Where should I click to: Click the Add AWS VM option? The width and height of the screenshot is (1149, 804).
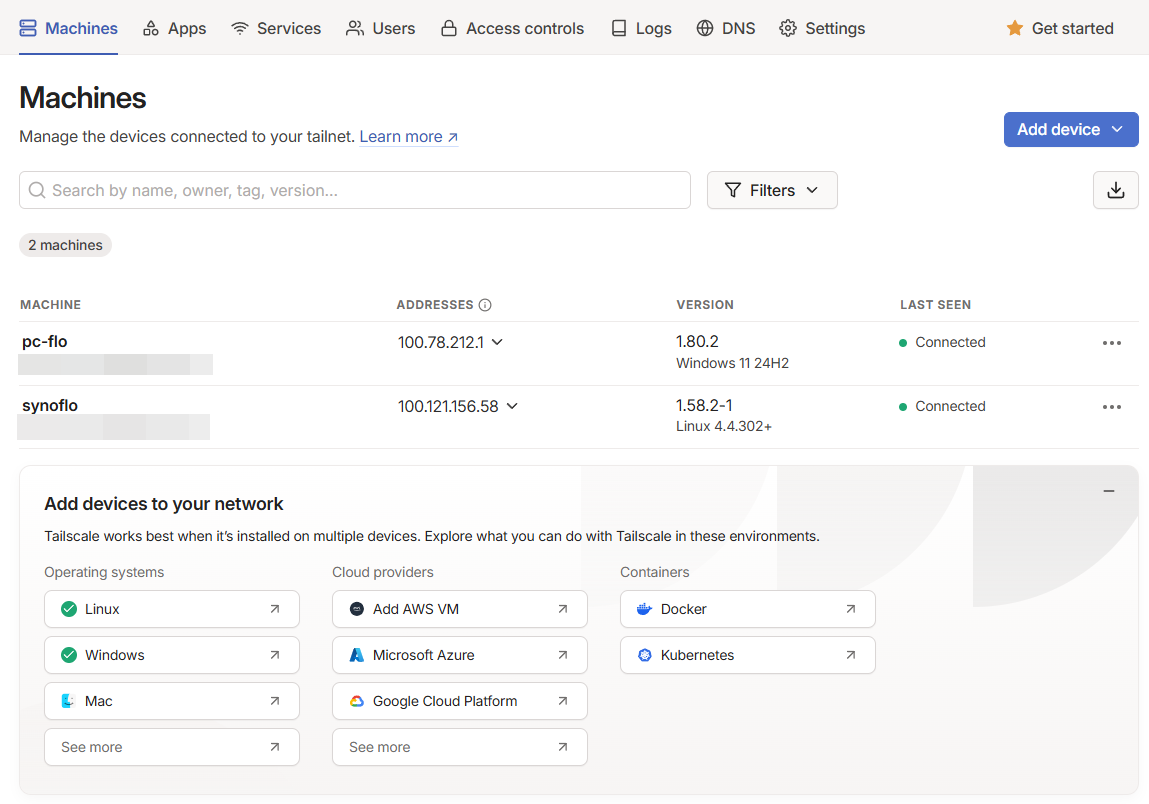pos(459,609)
